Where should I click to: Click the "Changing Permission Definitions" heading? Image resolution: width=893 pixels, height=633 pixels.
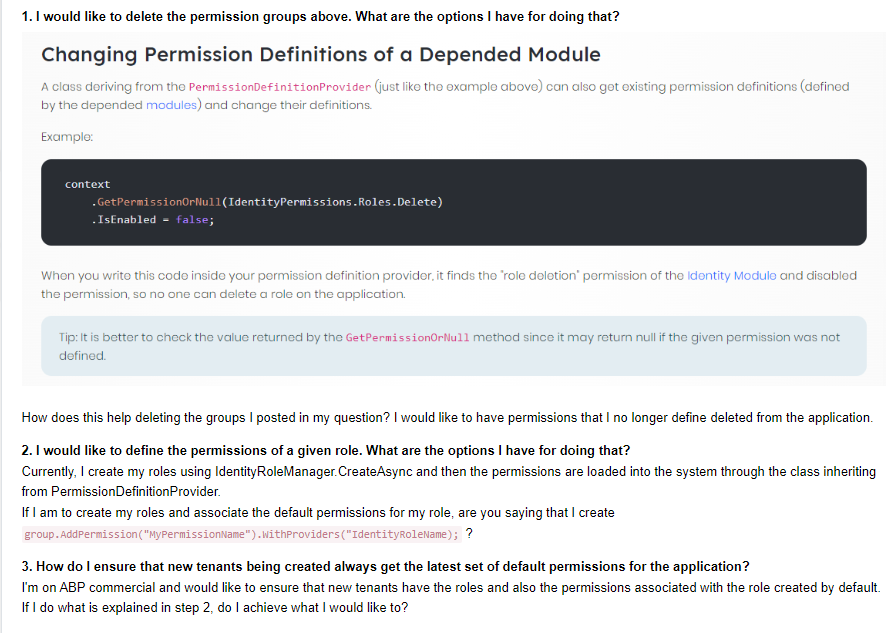[x=321, y=54]
